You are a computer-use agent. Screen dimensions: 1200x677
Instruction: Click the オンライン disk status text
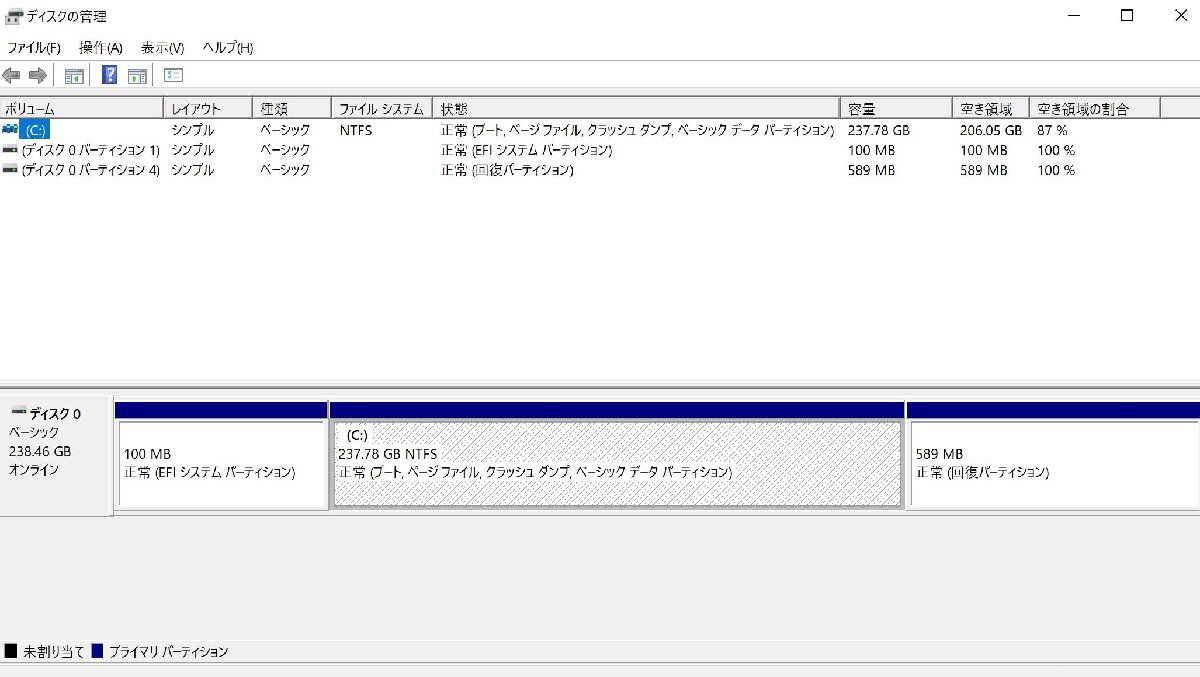click(x=34, y=470)
